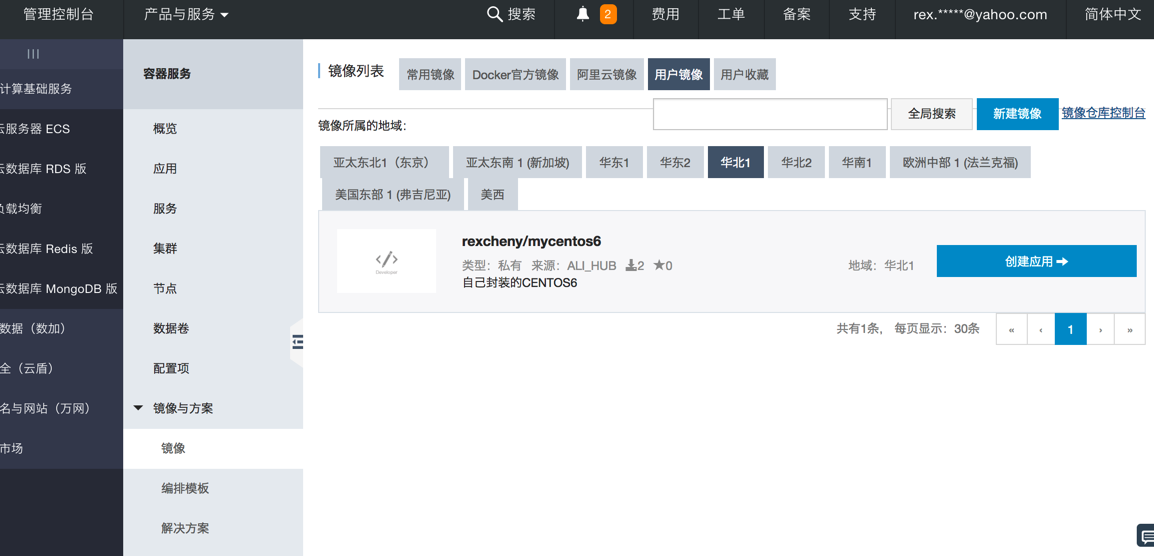Select region 亚太东南 1 (新加坡)
The width and height of the screenshot is (1154, 556).
(517, 162)
